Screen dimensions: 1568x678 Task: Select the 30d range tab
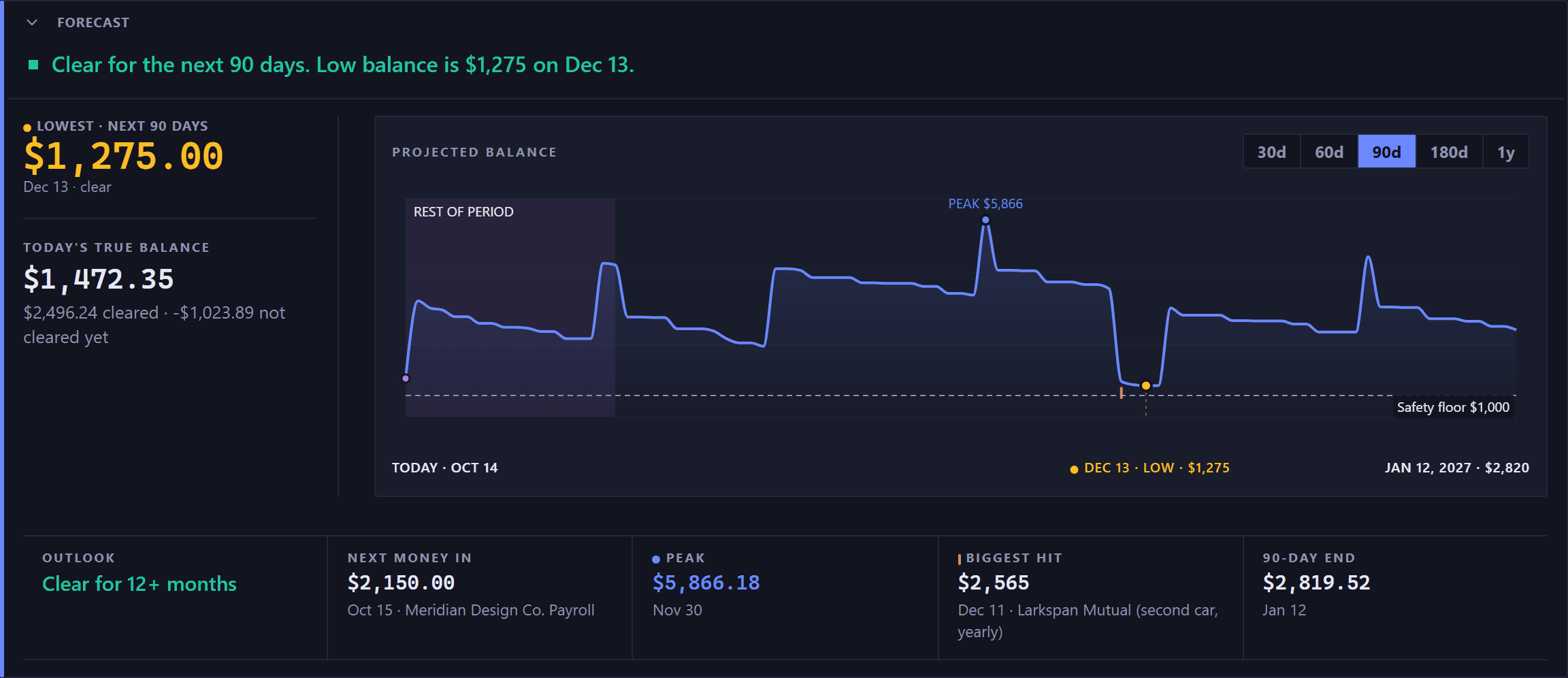click(x=1271, y=152)
